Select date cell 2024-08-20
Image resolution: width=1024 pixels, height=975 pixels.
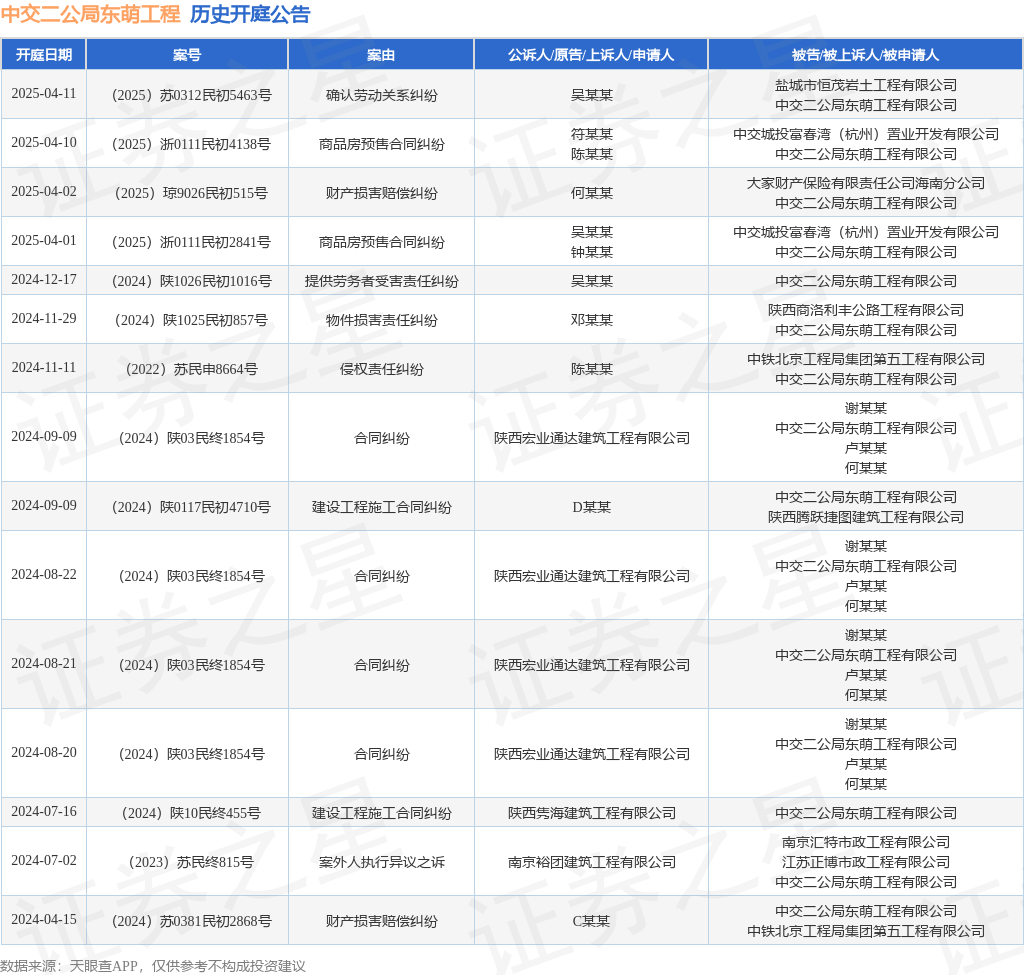pyautogui.click(x=44, y=753)
